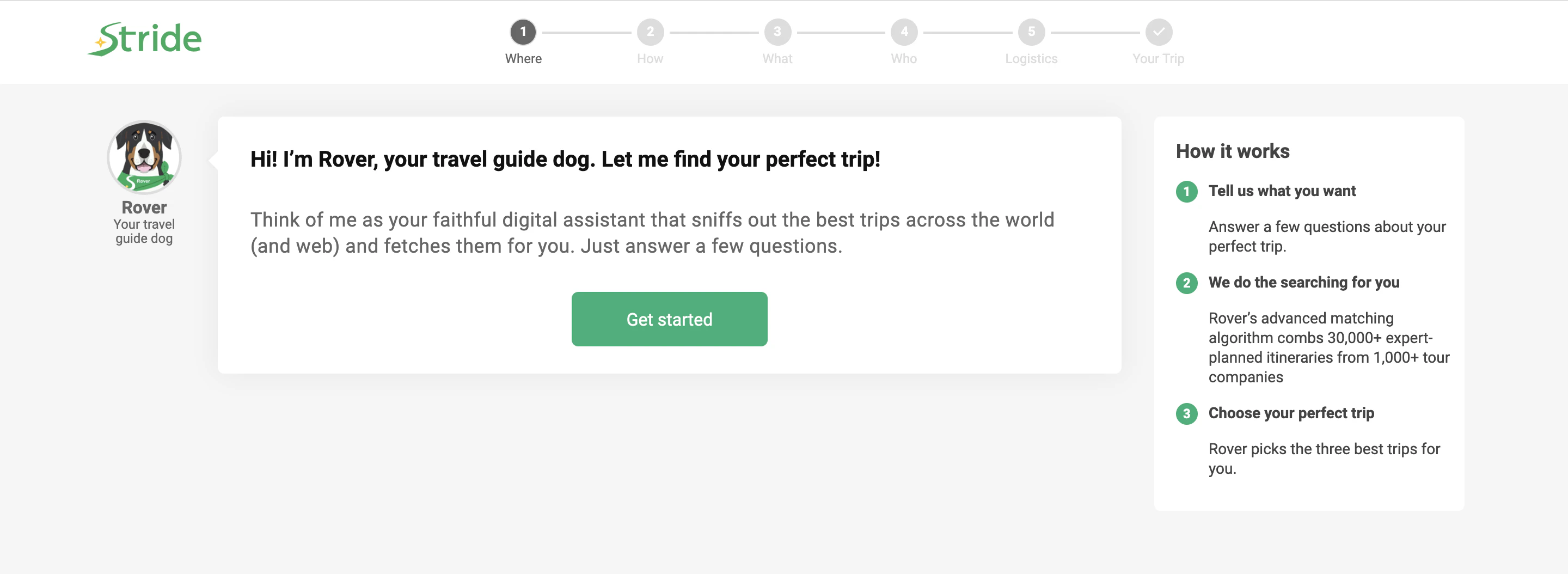Click Choose your perfect trip text
Screen dimensions: 1568x574
point(1291,413)
